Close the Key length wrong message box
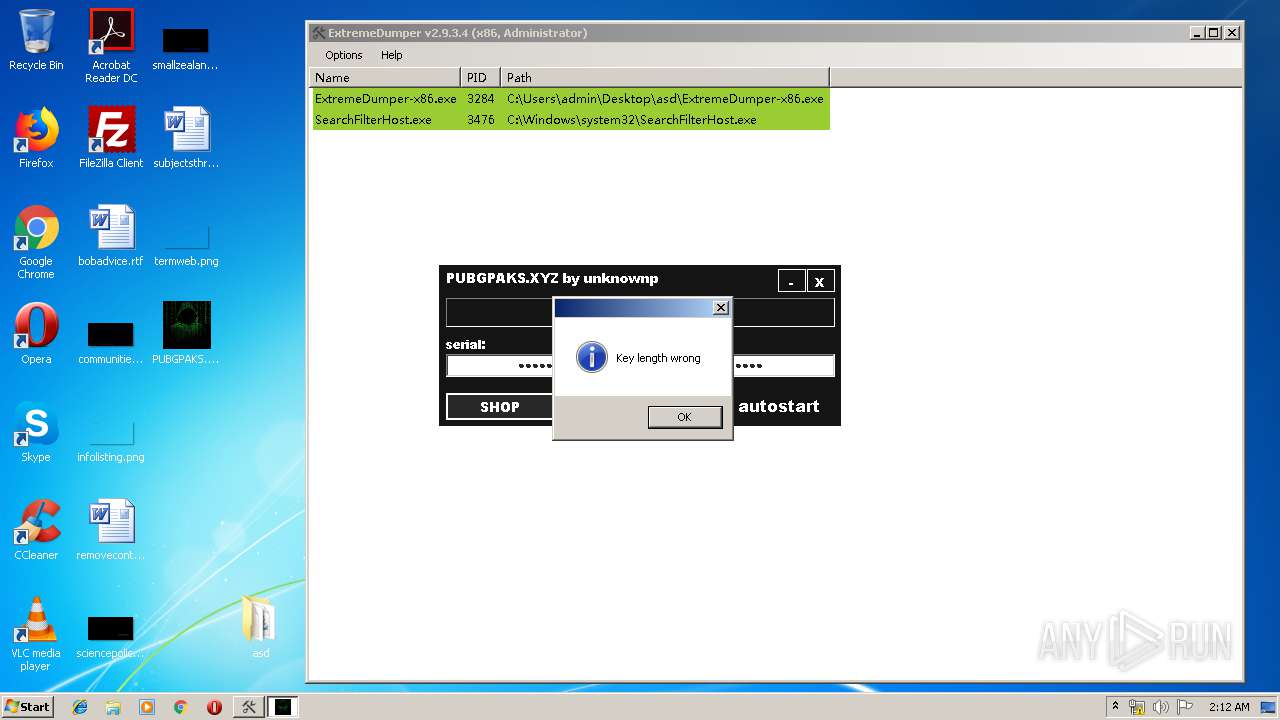Image resolution: width=1280 pixels, height=720 pixels. point(720,308)
